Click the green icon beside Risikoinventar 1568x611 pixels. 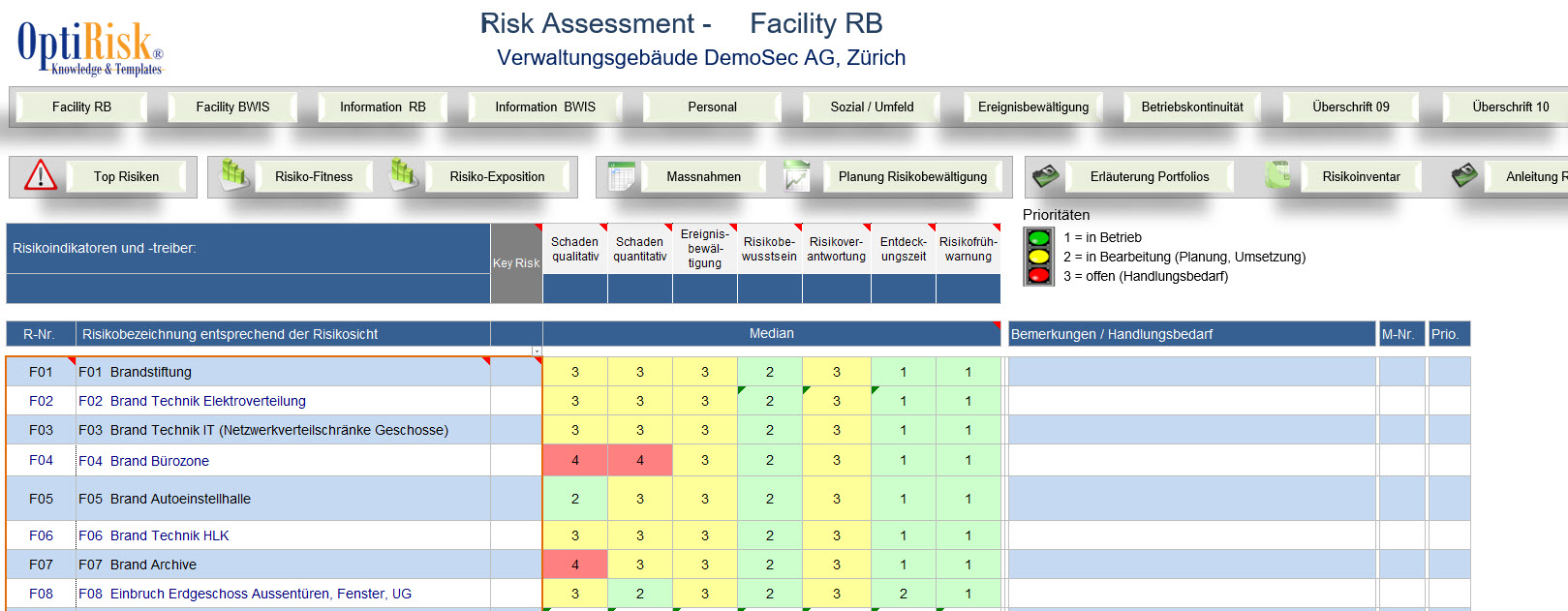[1277, 175]
